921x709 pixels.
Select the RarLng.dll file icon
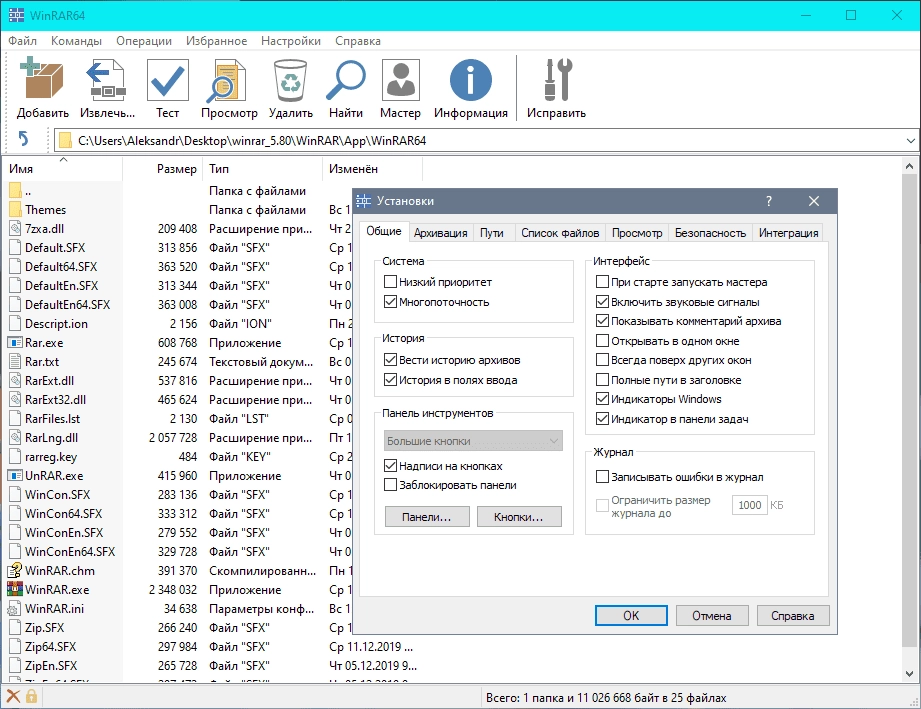(x=15, y=437)
